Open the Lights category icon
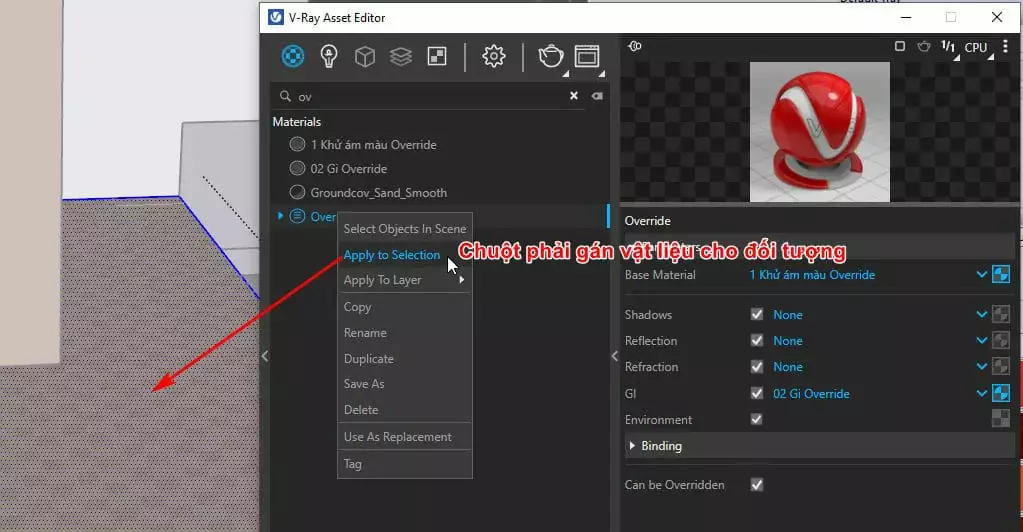Screen dimensions: 1023x532 (329, 56)
